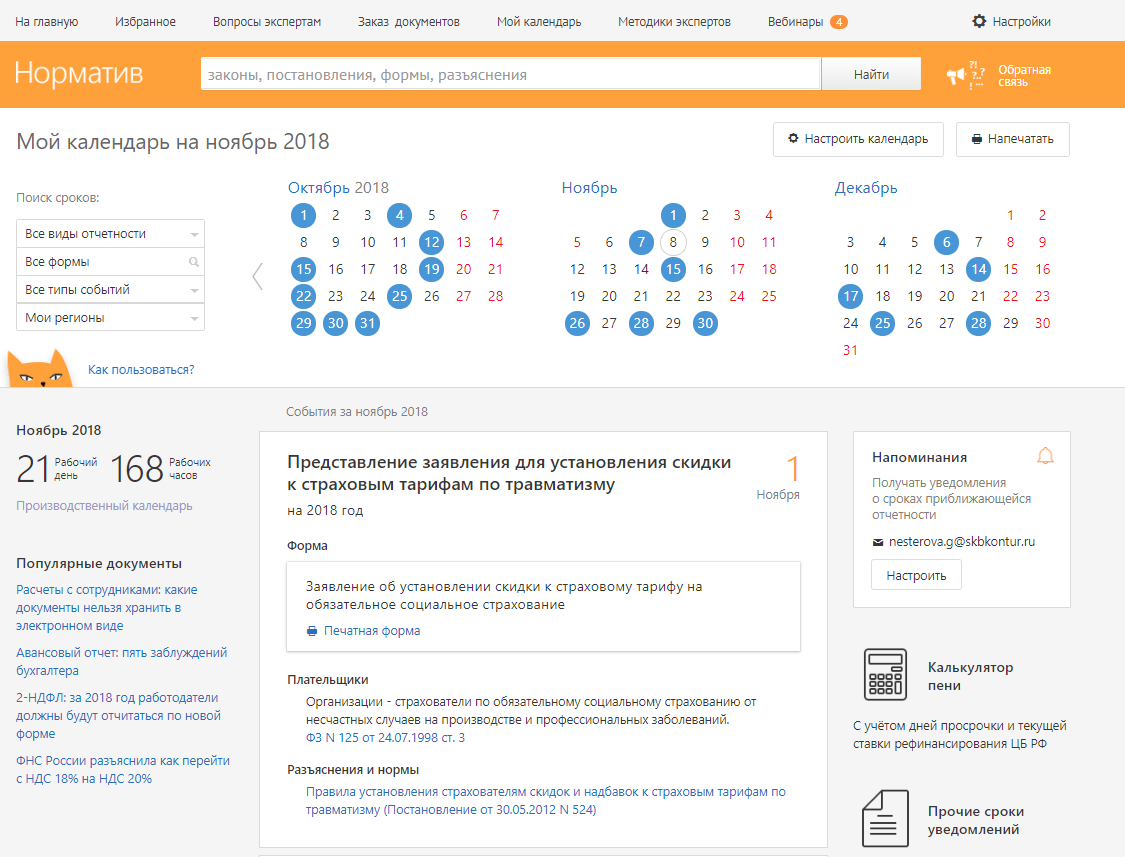Screen dimensions: 1125x857
Task: Select December 17 in the calendar
Action: [851, 296]
